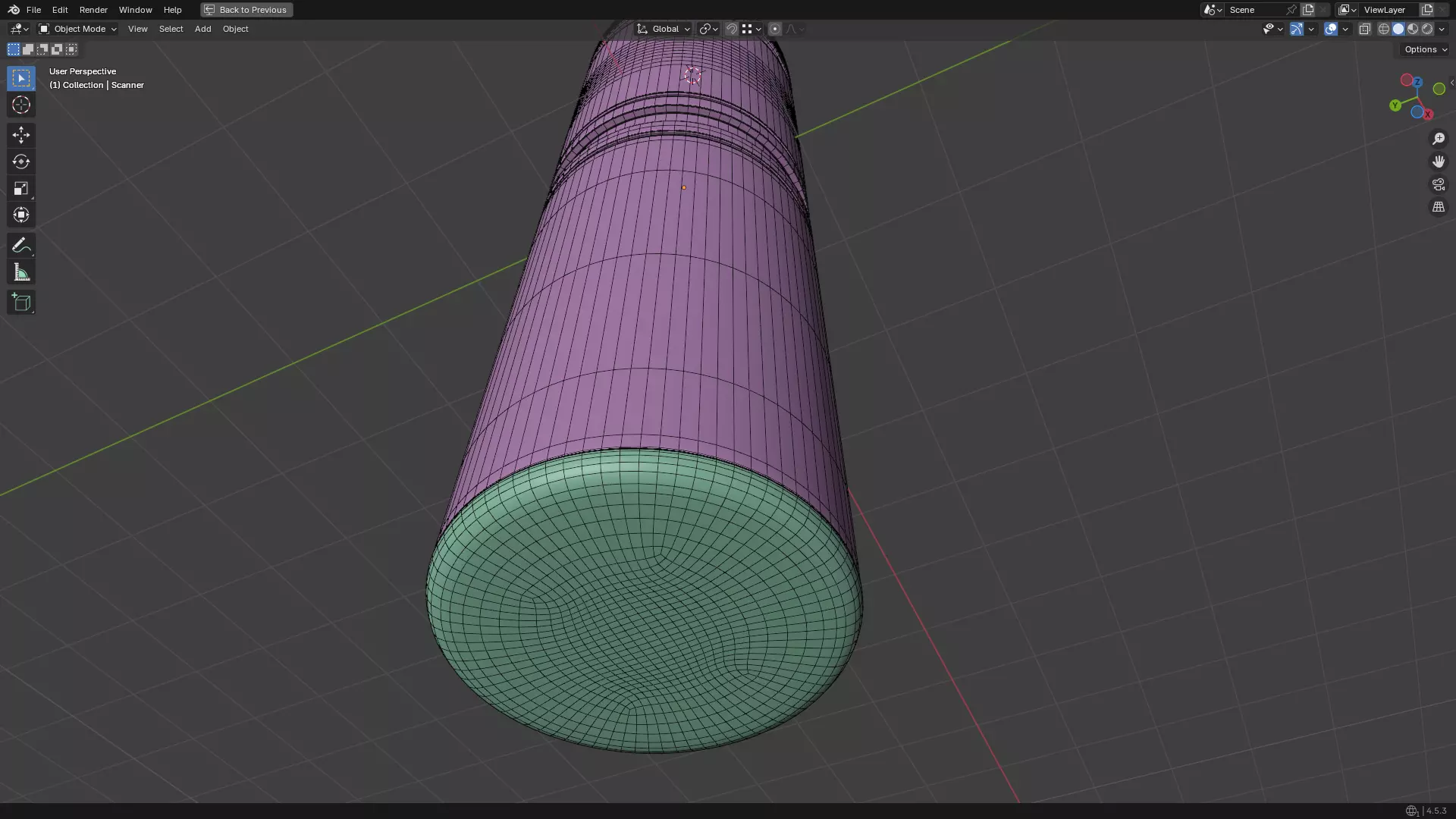The image size is (1456, 819).
Task: Open the editor type dropdown
Action: (19, 29)
